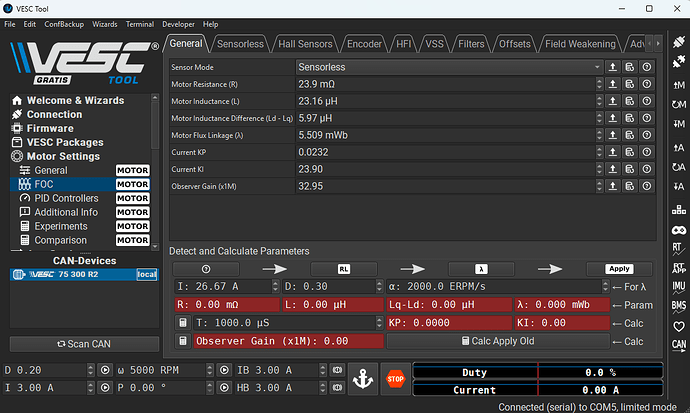Click the RL measure button
690x413 pixels.
(x=344, y=269)
